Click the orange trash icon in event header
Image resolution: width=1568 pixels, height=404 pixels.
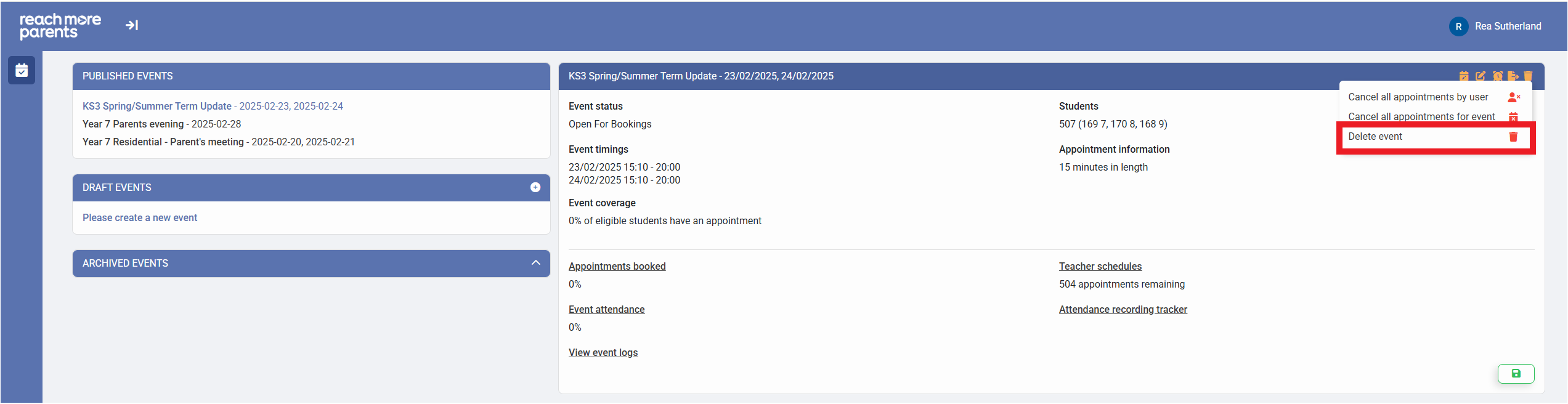(x=1528, y=76)
